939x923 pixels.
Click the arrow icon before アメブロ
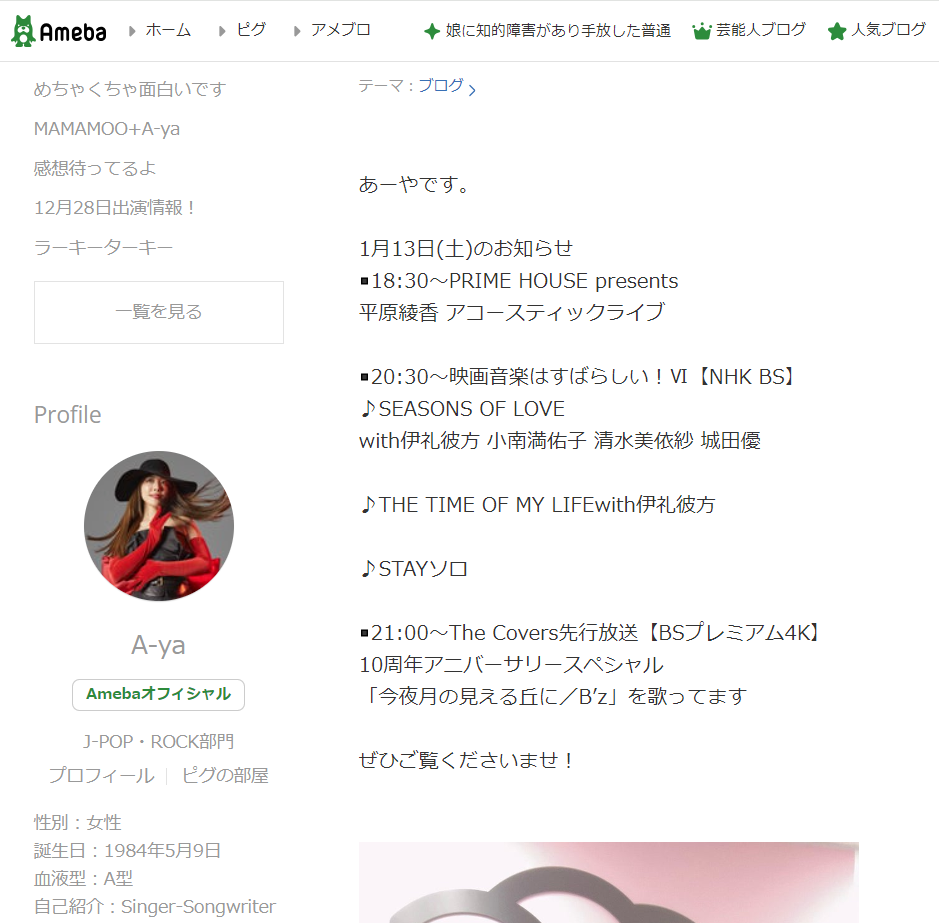tap(297, 31)
